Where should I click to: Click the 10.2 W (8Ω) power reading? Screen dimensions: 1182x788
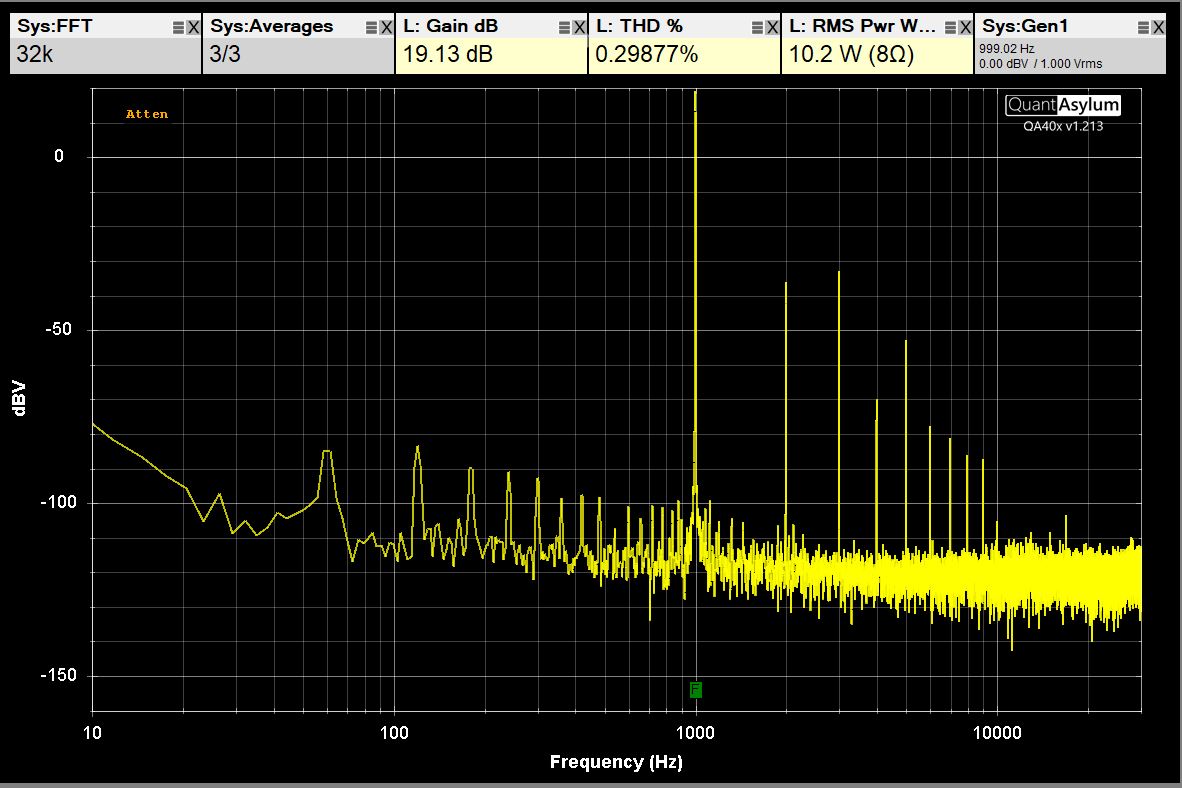click(x=851, y=54)
